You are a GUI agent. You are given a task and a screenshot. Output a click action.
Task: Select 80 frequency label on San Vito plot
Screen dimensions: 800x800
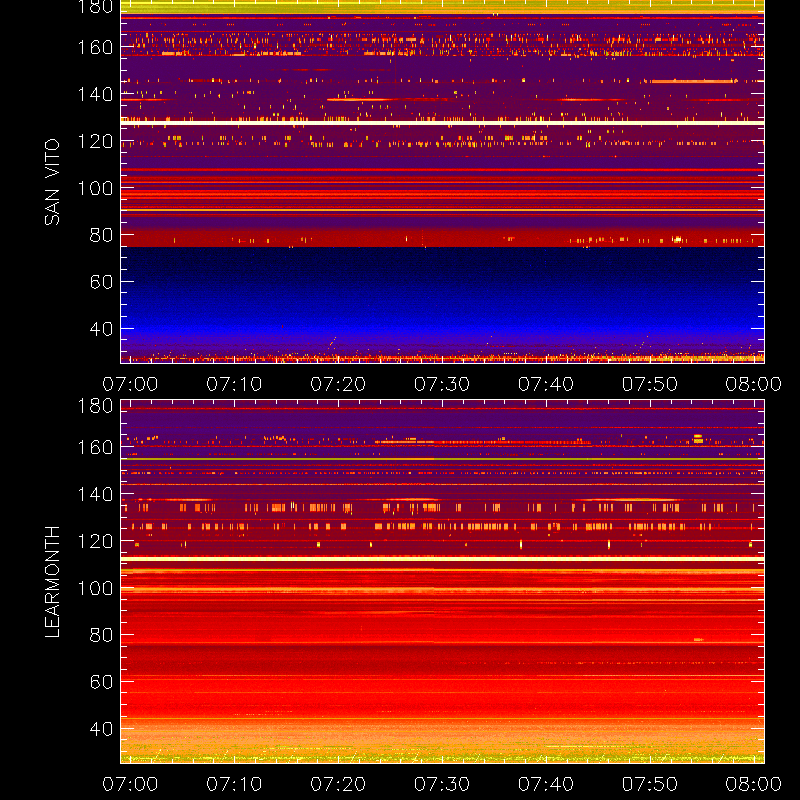(102, 235)
